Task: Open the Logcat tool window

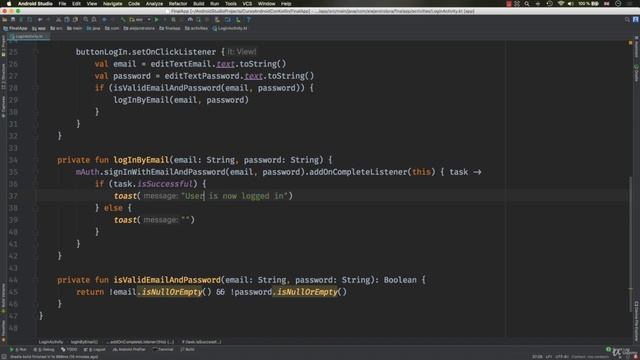Action: pyautogui.click(x=95, y=350)
